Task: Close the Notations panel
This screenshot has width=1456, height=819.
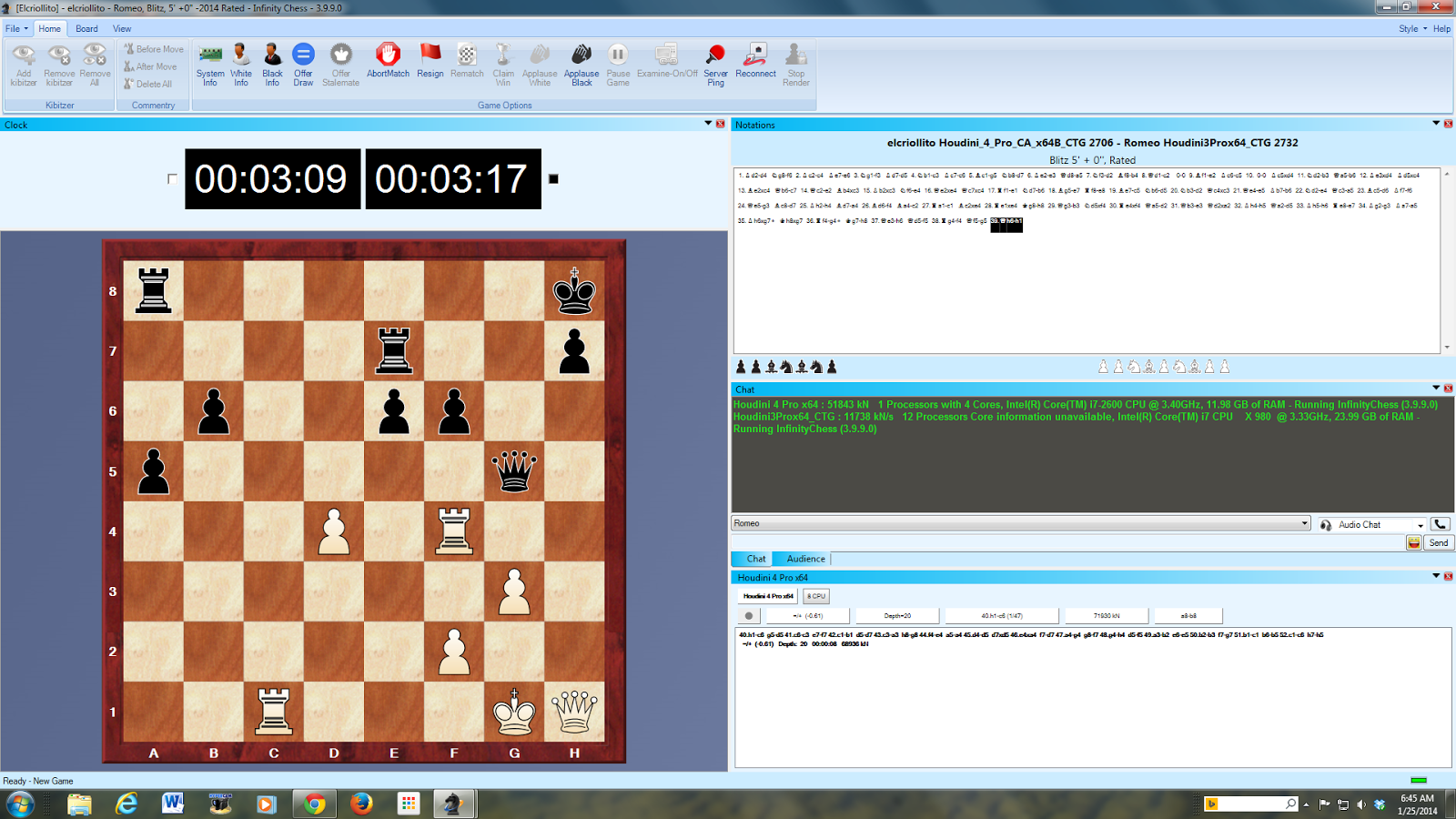Action: (1448, 124)
